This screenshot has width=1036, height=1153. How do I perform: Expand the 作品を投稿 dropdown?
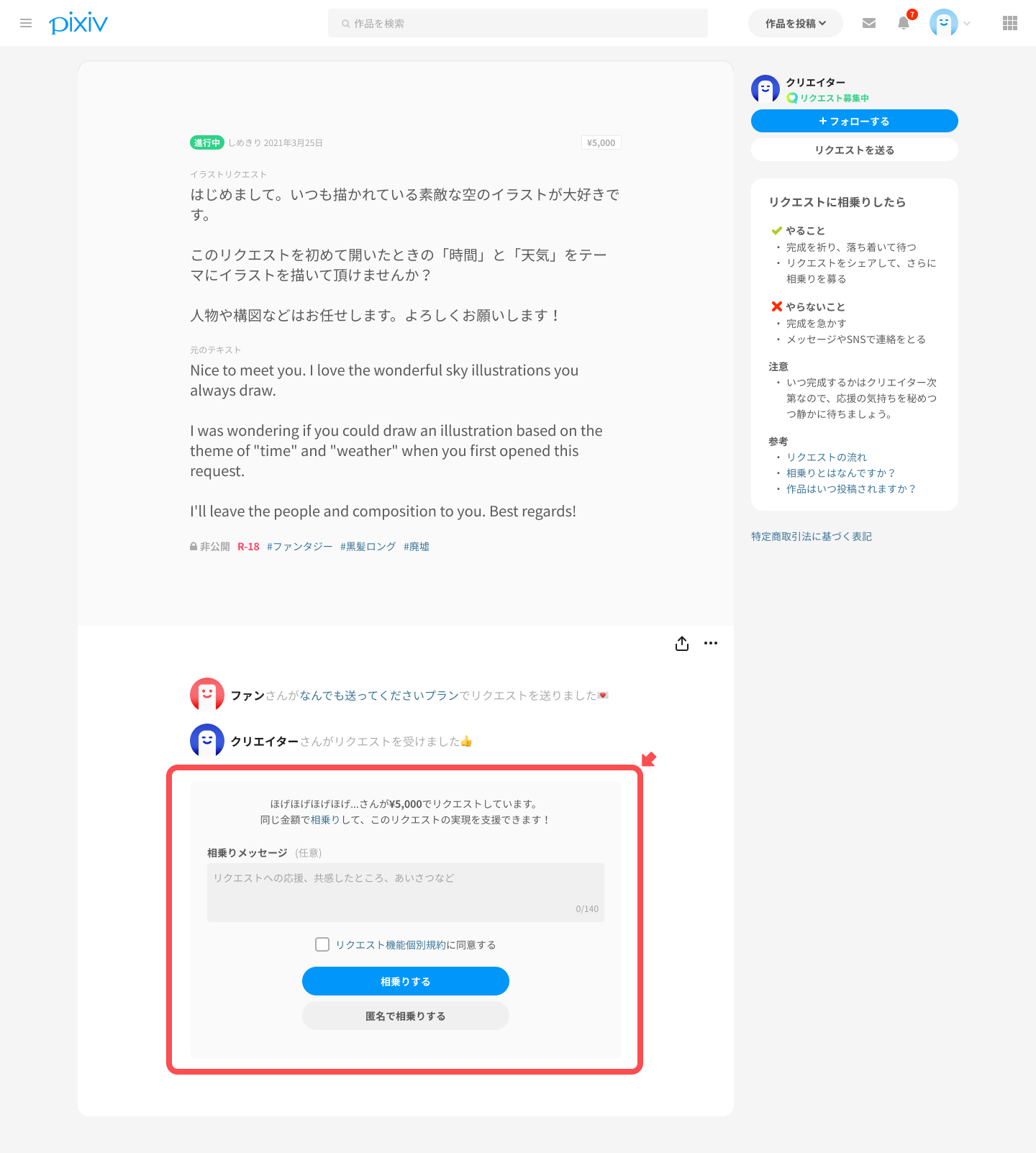tap(796, 23)
